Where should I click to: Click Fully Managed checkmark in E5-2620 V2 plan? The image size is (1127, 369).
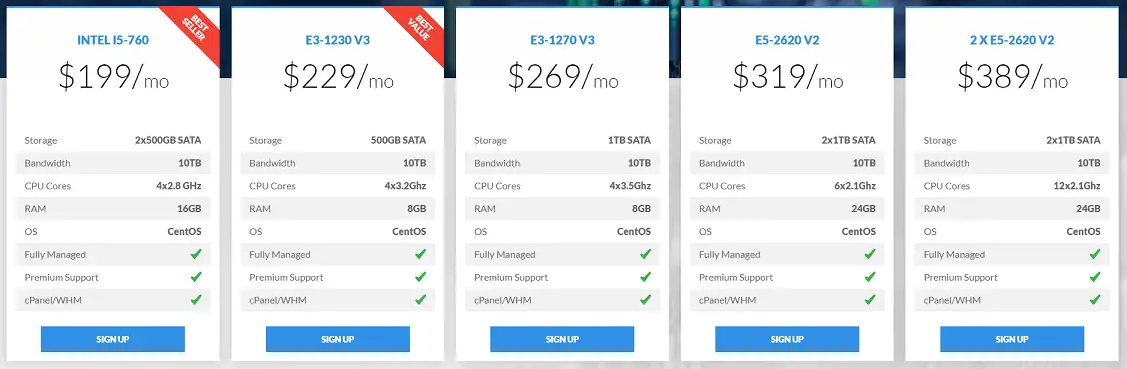point(870,254)
